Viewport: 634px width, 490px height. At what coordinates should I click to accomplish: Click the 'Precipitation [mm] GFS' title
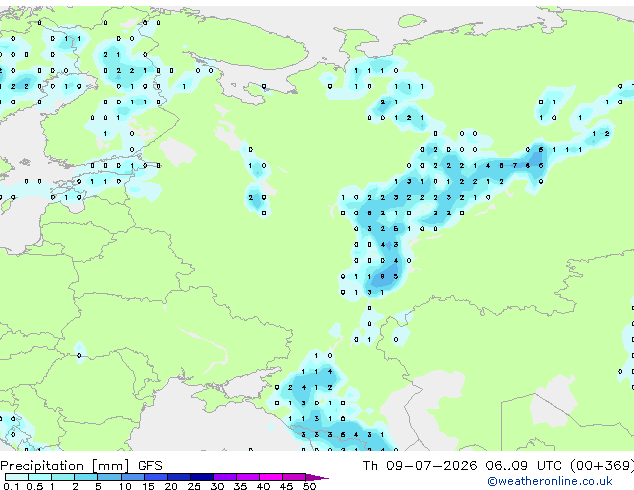tap(81, 466)
